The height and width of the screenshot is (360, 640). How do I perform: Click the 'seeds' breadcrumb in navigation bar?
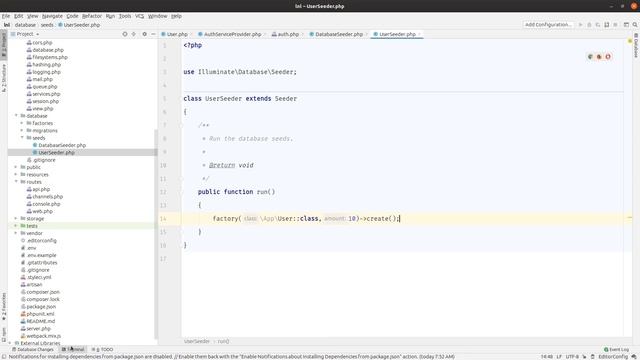pyautogui.click(x=47, y=25)
